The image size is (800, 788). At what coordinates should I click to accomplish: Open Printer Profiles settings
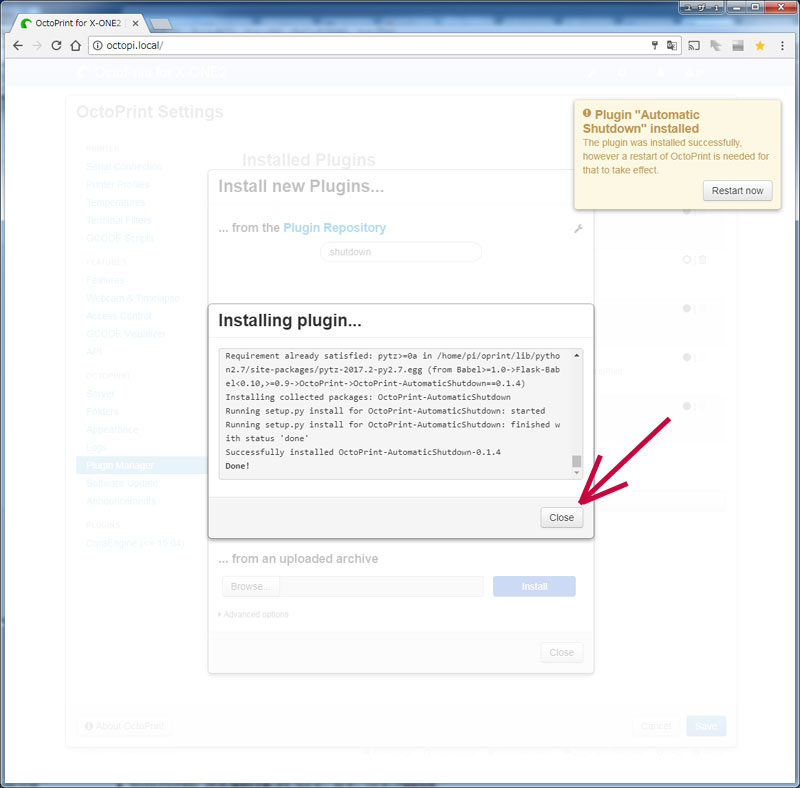(117, 184)
